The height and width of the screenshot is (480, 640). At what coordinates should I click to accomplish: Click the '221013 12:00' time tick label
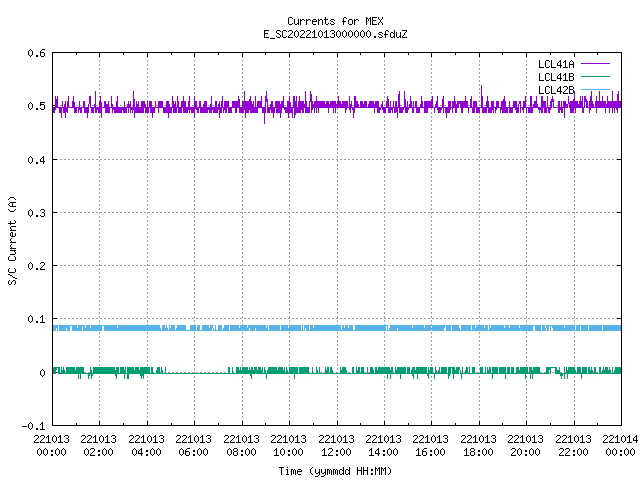(336, 445)
